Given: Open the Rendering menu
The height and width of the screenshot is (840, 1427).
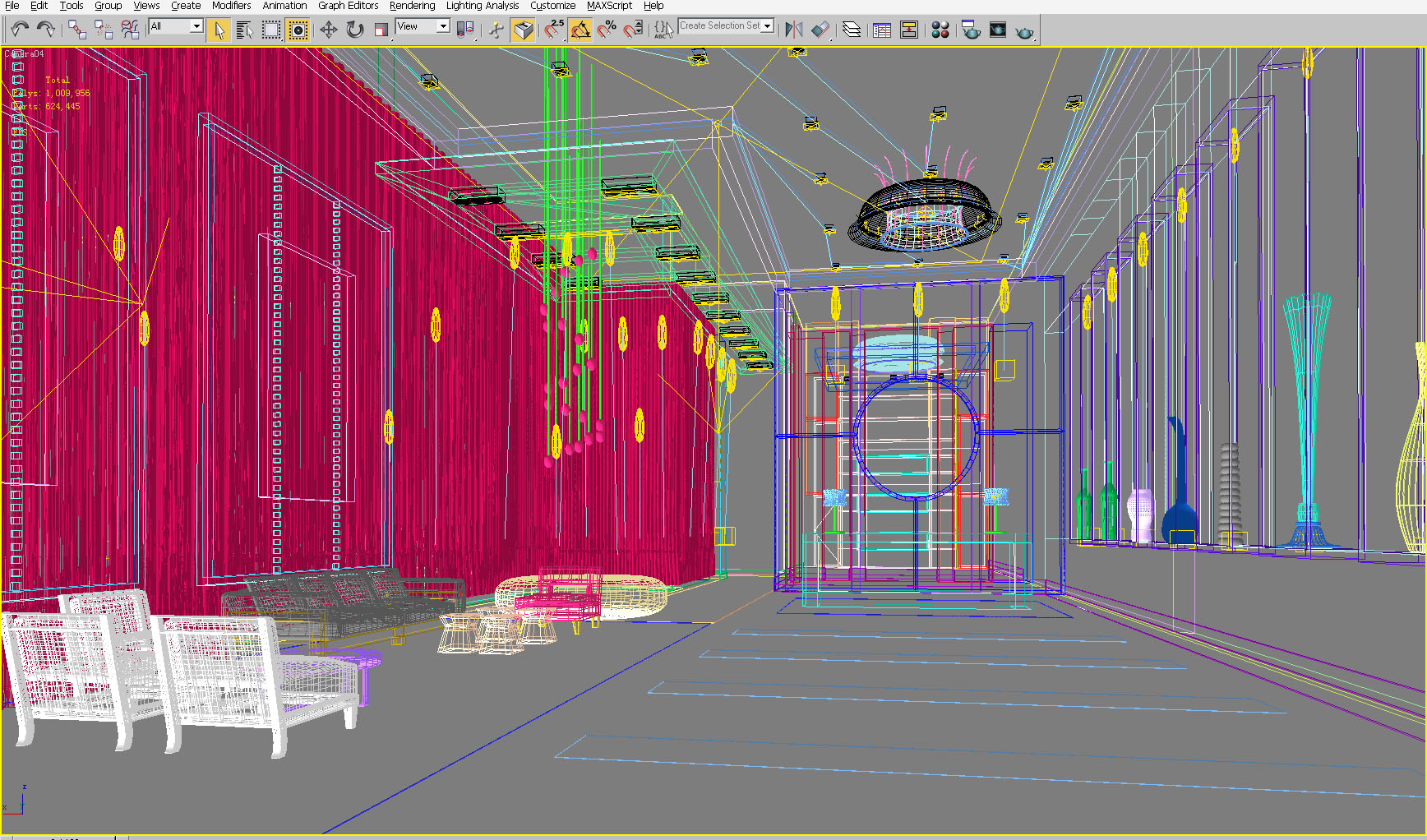Looking at the screenshot, I should [x=412, y=6].
